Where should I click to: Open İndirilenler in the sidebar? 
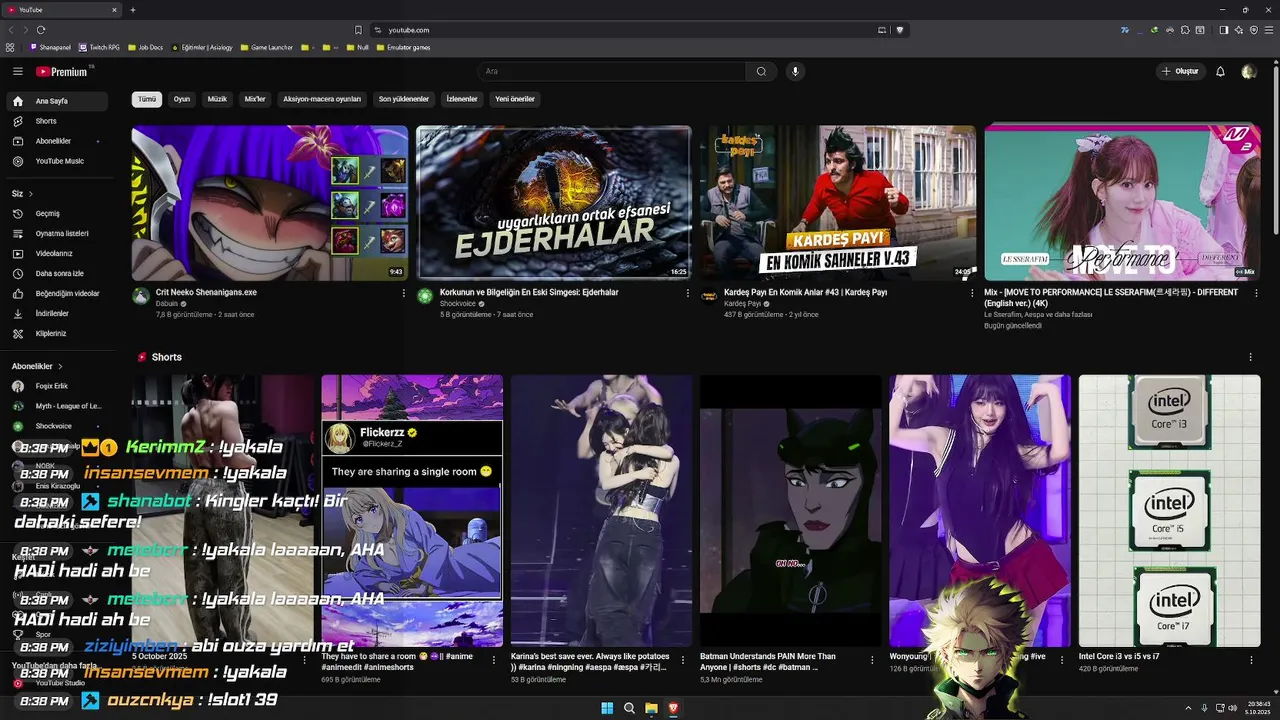[x=56, y=313]
